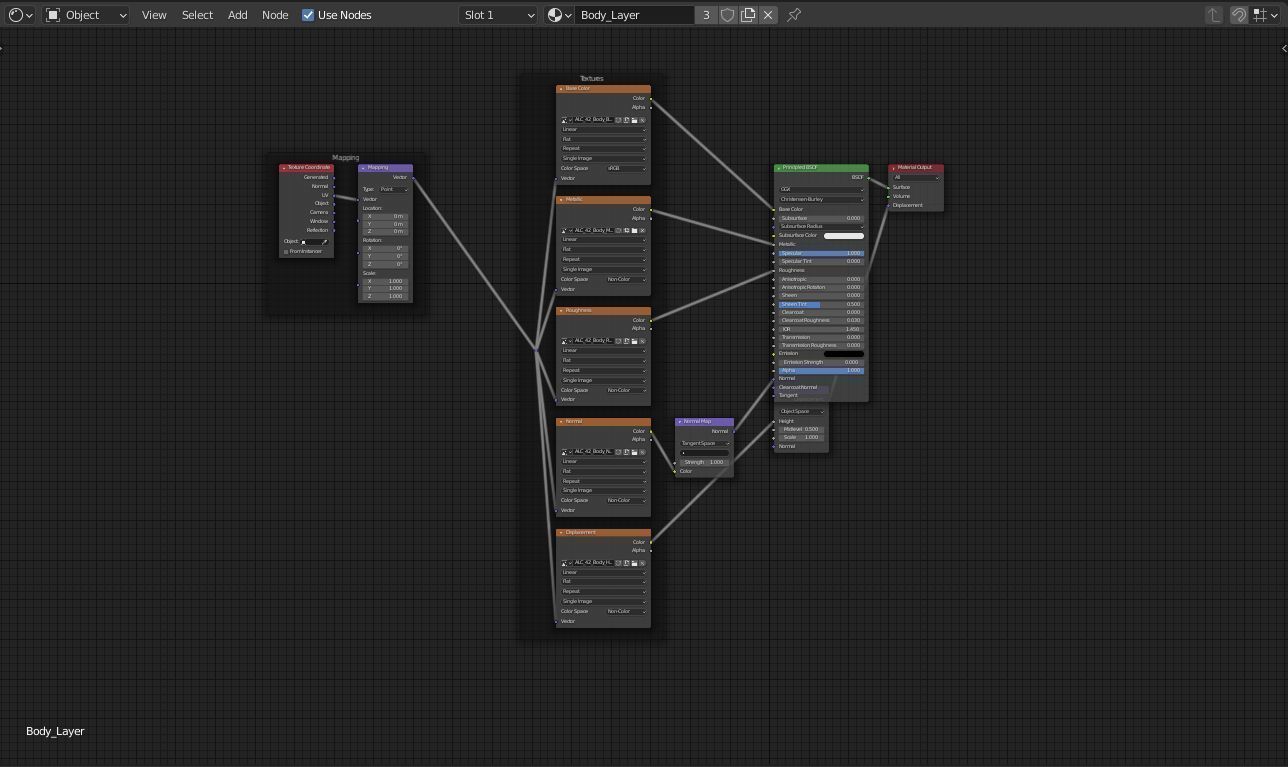Click Normal Map Strength value field
1288x767 pixels.
[x=705, y=462]
